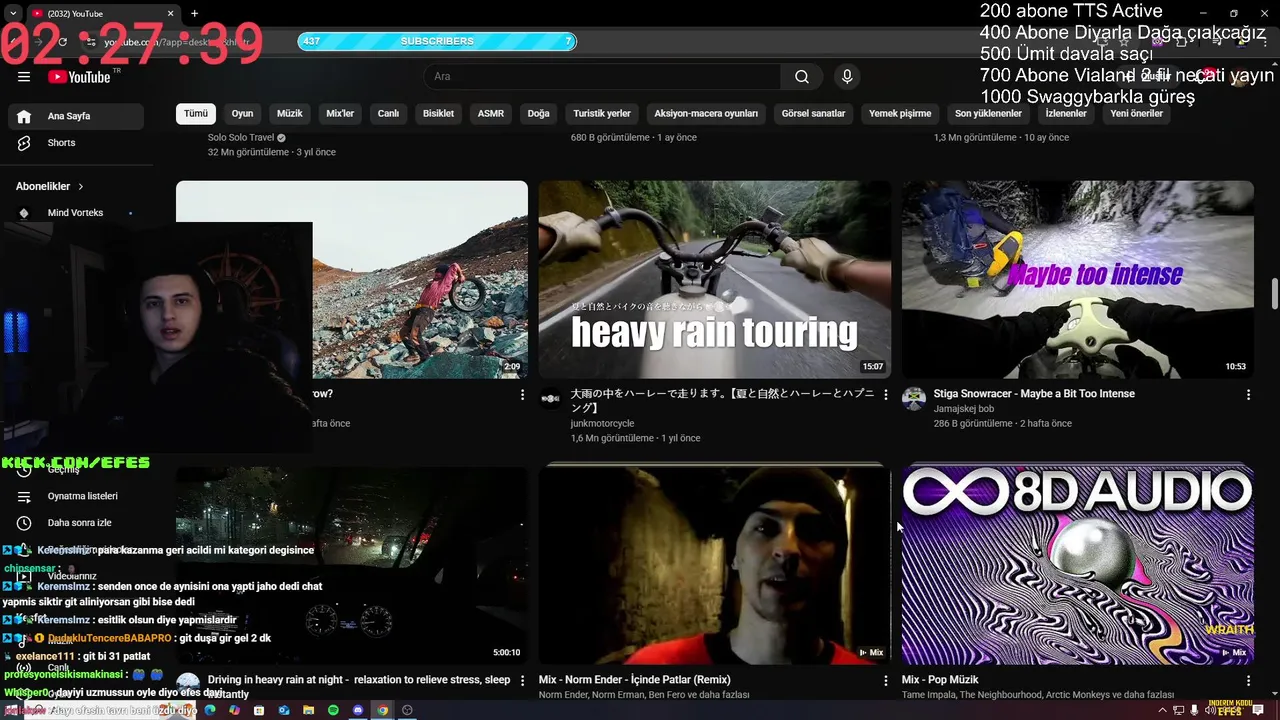This screenshot has height=720, width=1280.
Task: Select the Tümü filter chip
Action: pos(196,114)
